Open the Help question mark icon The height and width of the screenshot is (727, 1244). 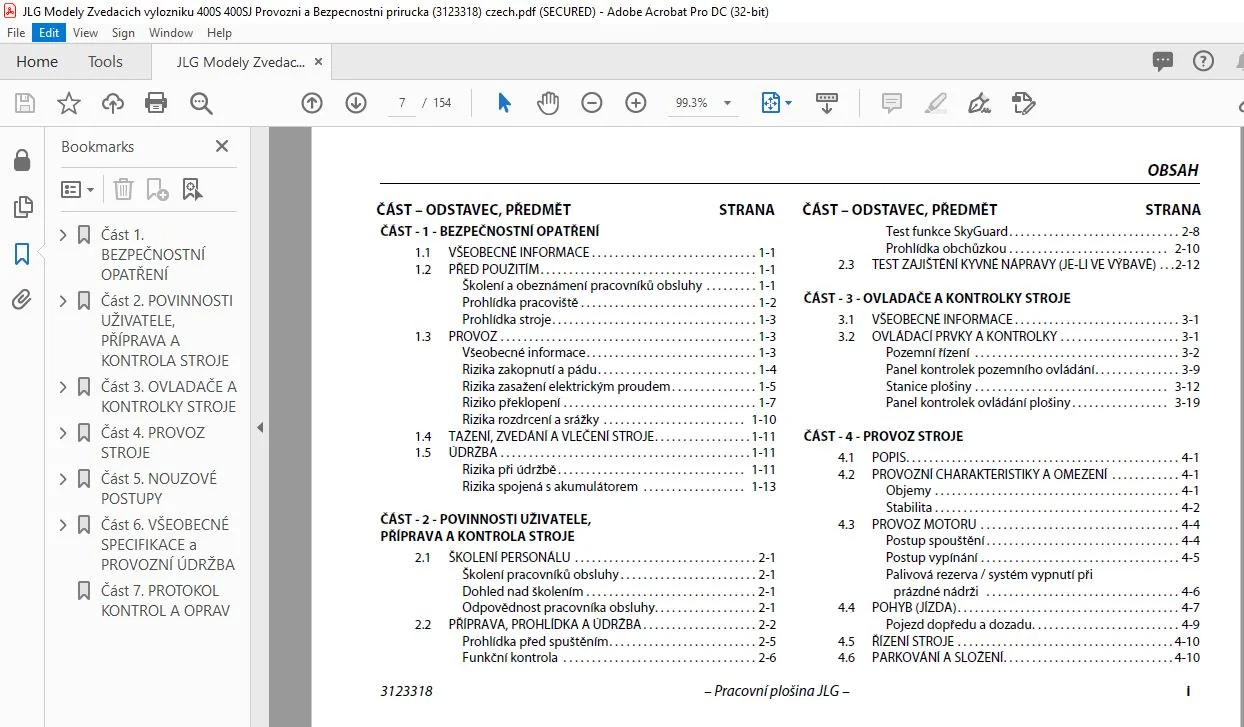1203,61
